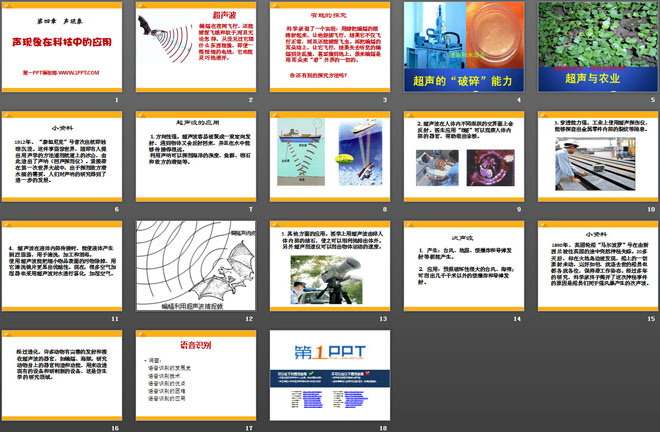Open slide 10 showing worker inspecting steel rails
660x432 pixels.
[x=598, y=156]
